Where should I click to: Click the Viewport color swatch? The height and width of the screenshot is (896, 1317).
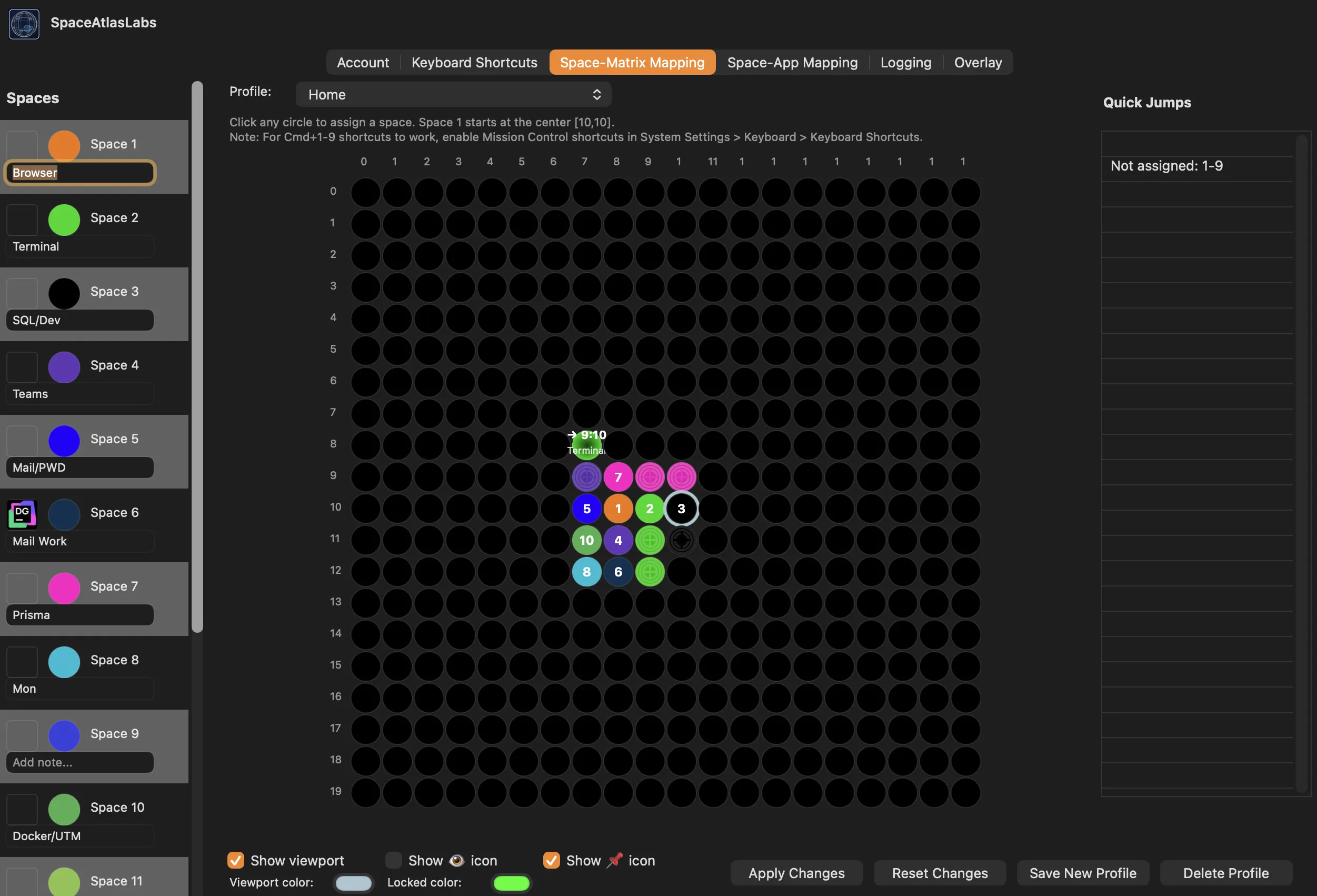click(x=353, y=882)
